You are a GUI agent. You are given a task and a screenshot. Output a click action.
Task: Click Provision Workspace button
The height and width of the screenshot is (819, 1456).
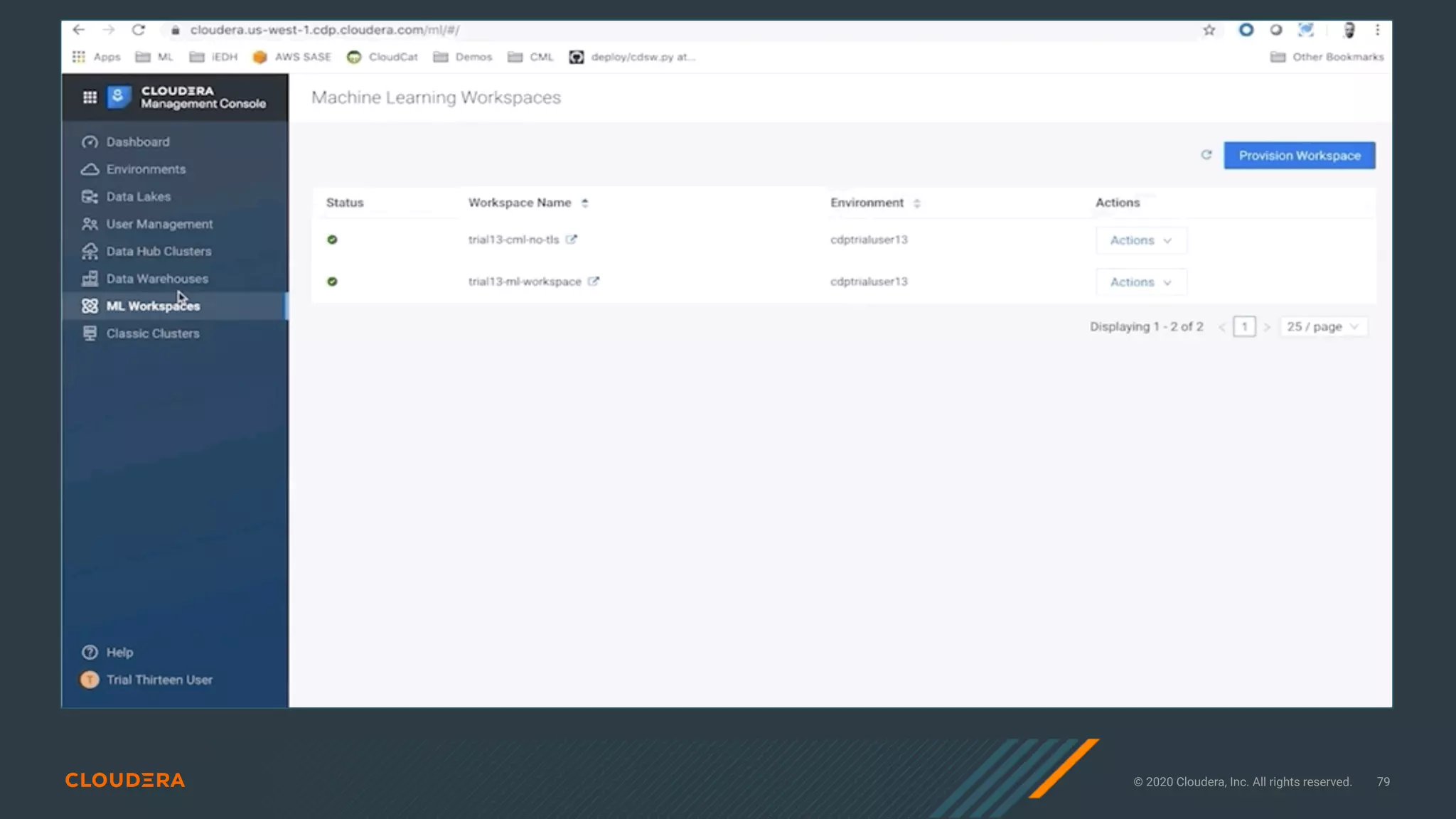click(1299, 156)
